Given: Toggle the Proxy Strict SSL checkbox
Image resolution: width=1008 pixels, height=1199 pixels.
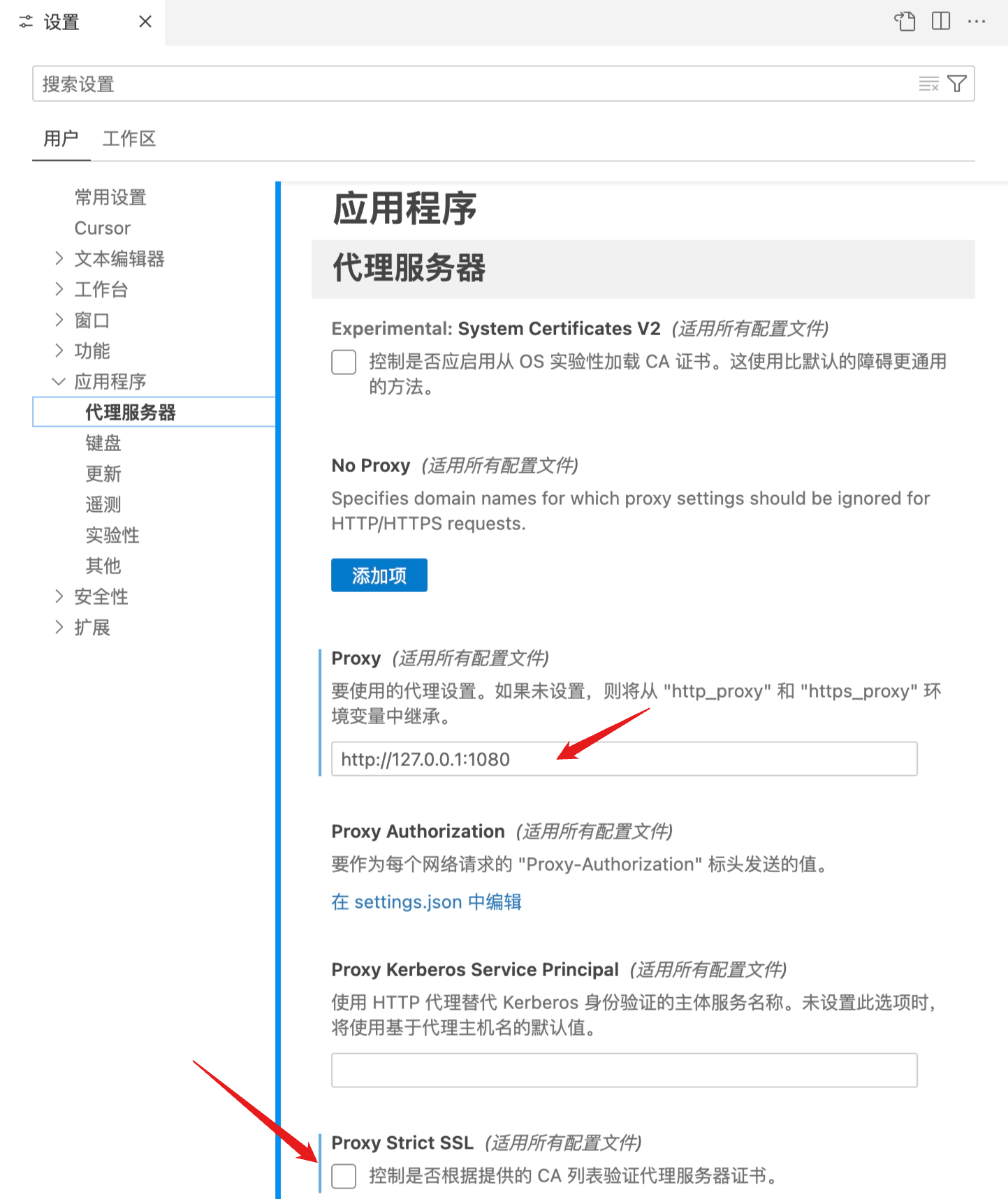Looking at the screenshot, I should click(344, 1176).
